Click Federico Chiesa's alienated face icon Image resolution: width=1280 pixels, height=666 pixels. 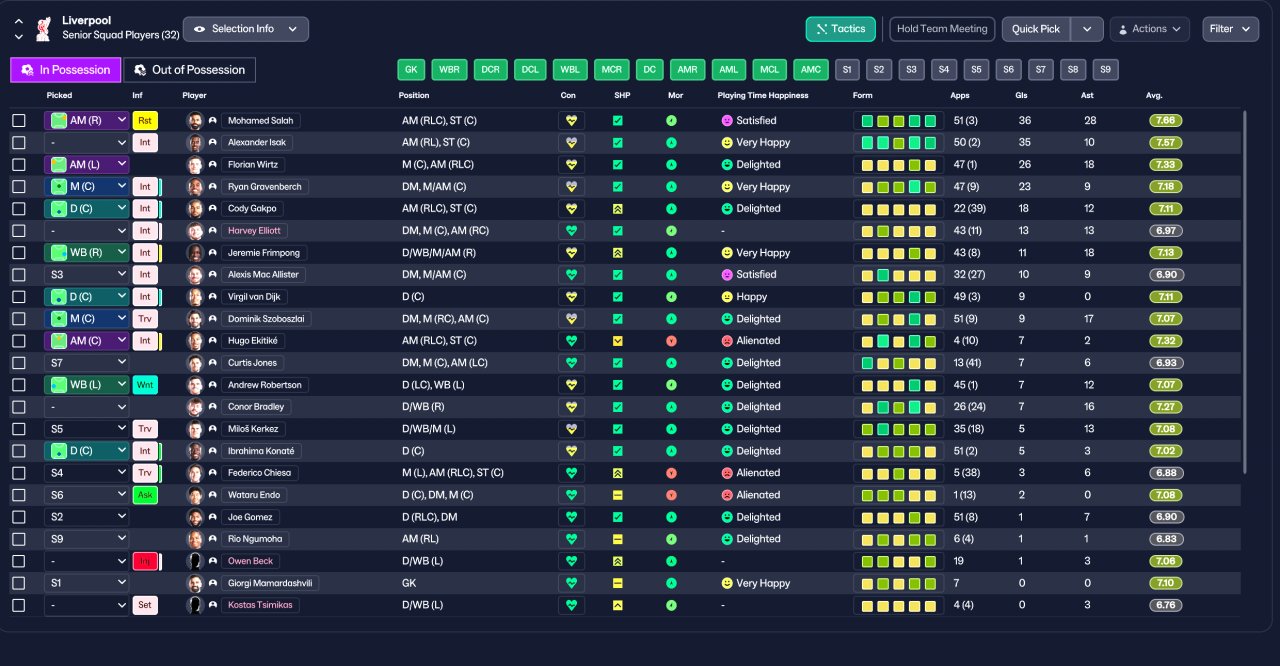pyautogui.click(x=727, y=473)
